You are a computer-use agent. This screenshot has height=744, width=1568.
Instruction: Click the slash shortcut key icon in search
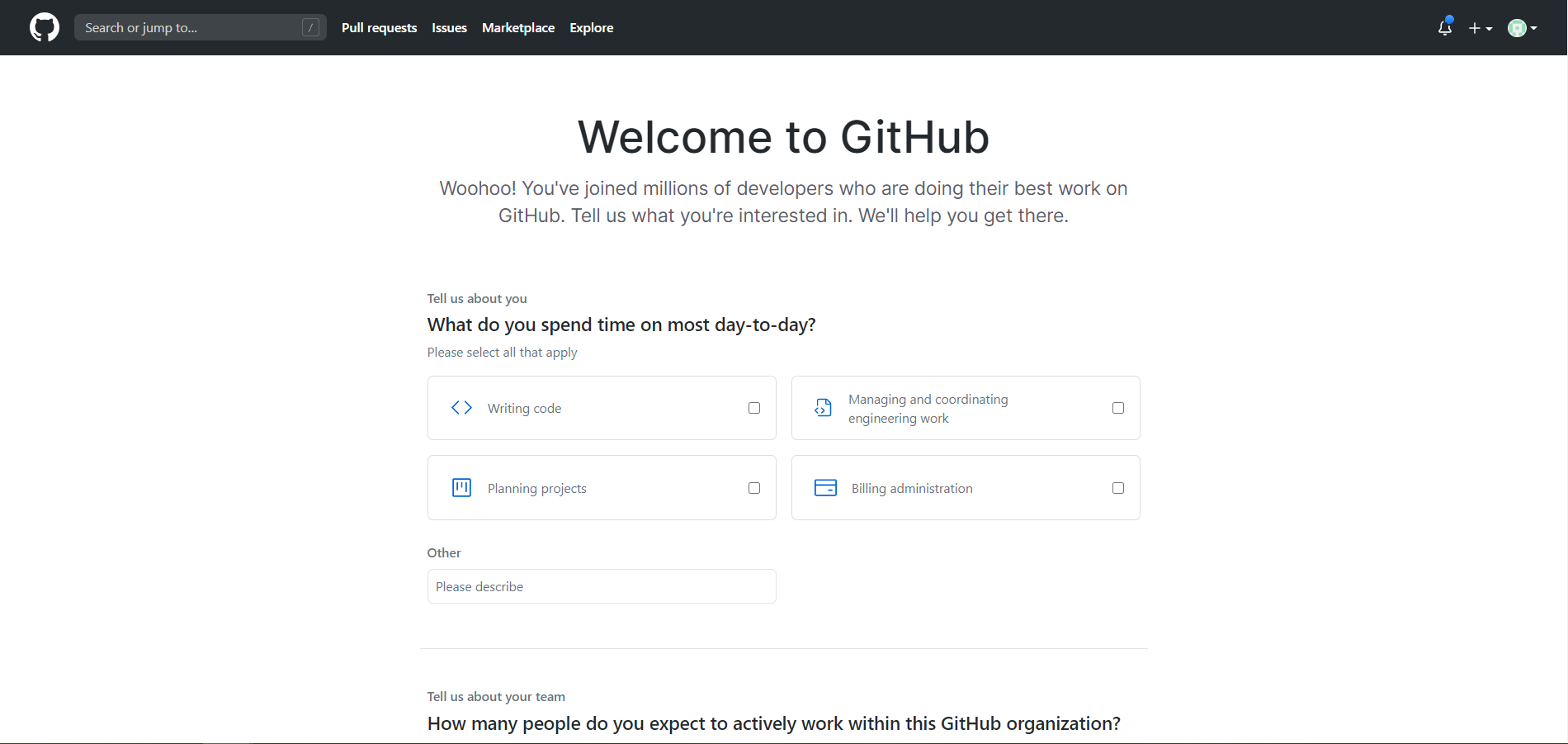point(310,27)
